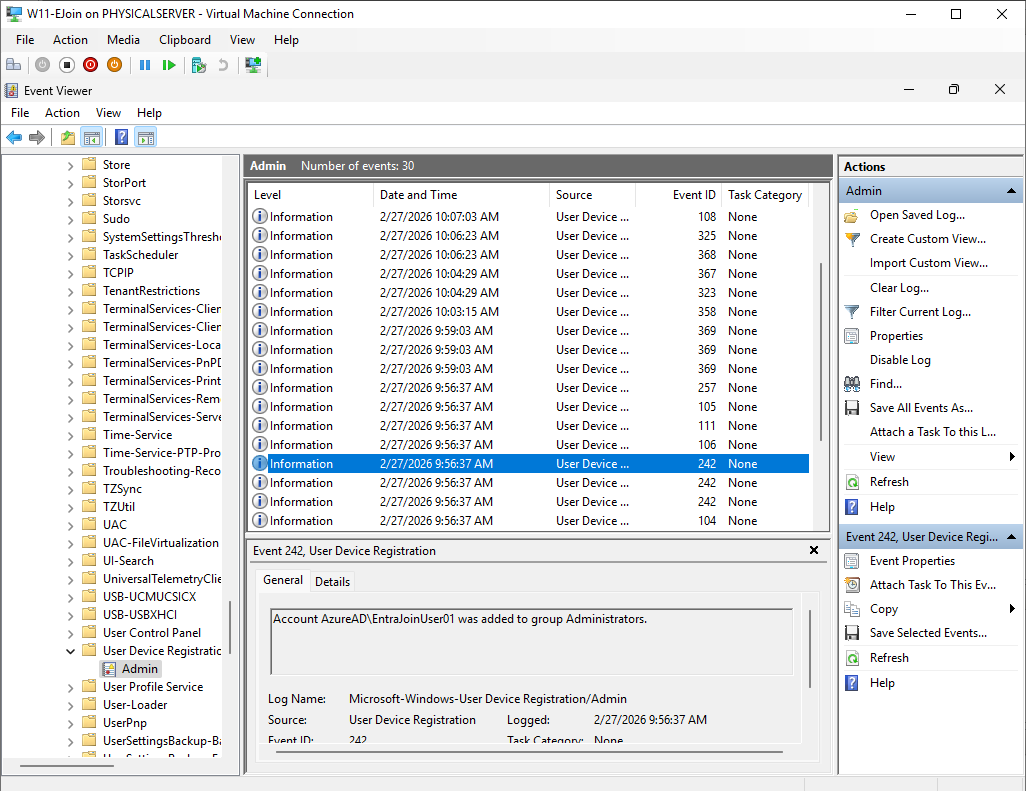Switch to the General tab
This screenshot has height=791, width=1026.
coord(283,580)
